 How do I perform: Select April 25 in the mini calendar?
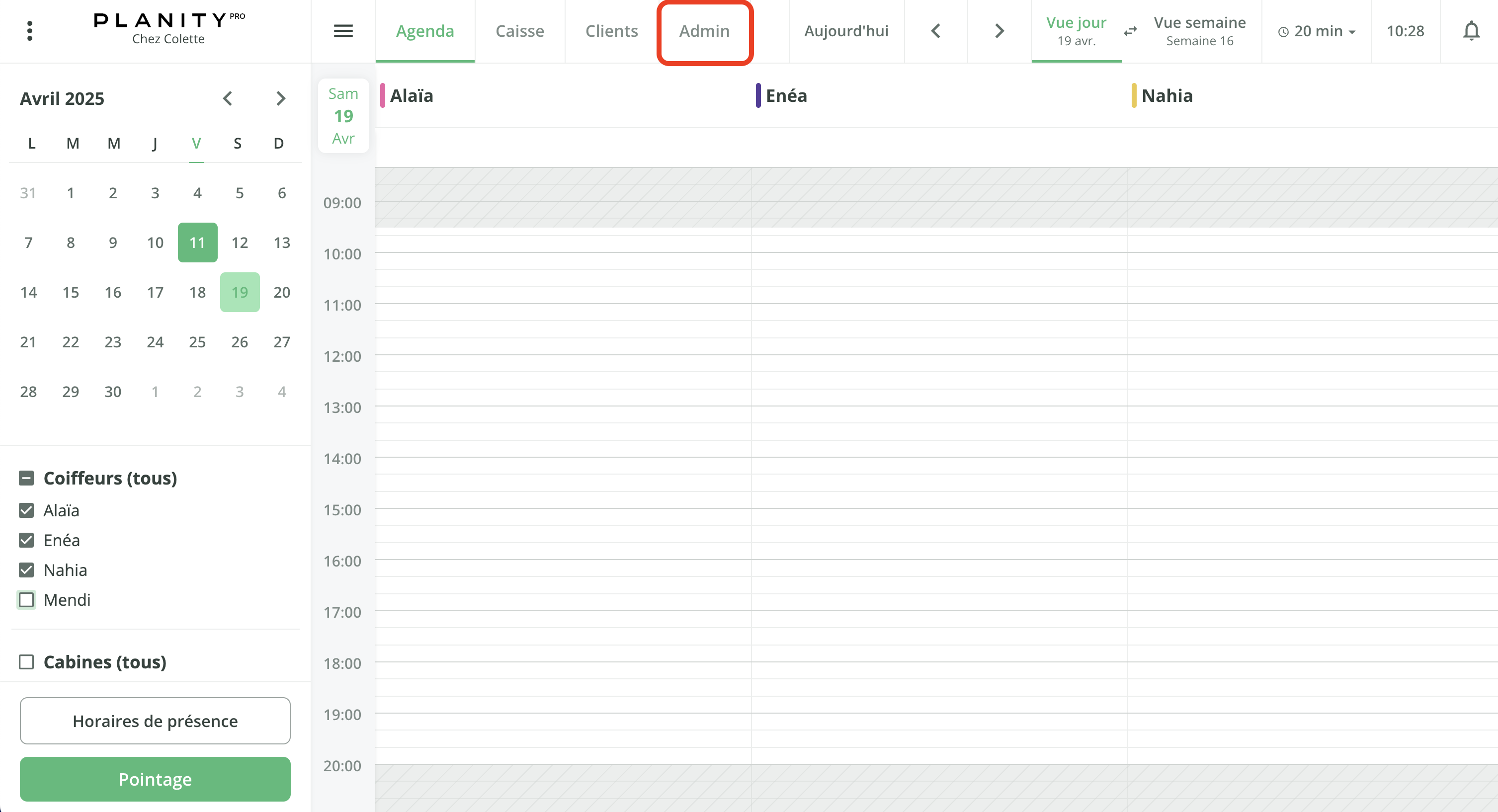[197, 342]
